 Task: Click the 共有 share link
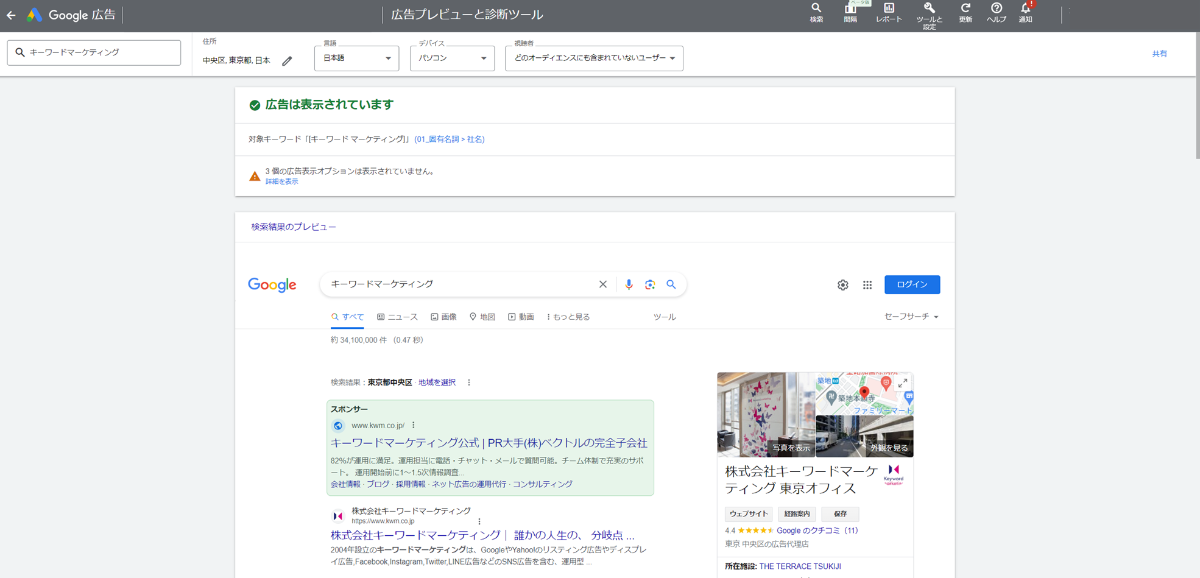(1159, 53)
